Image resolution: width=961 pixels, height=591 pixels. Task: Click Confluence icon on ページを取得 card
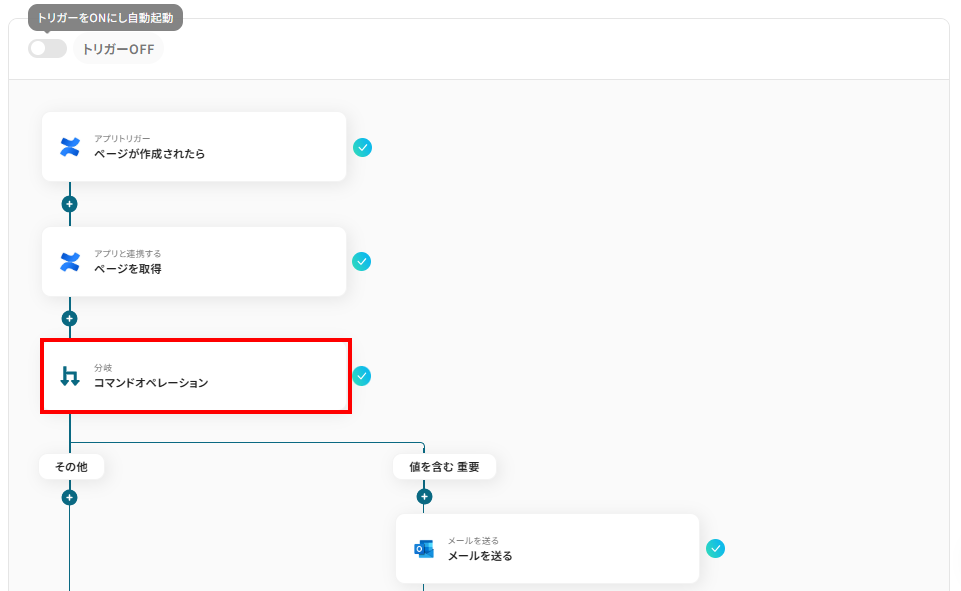(x=70, y=262)
